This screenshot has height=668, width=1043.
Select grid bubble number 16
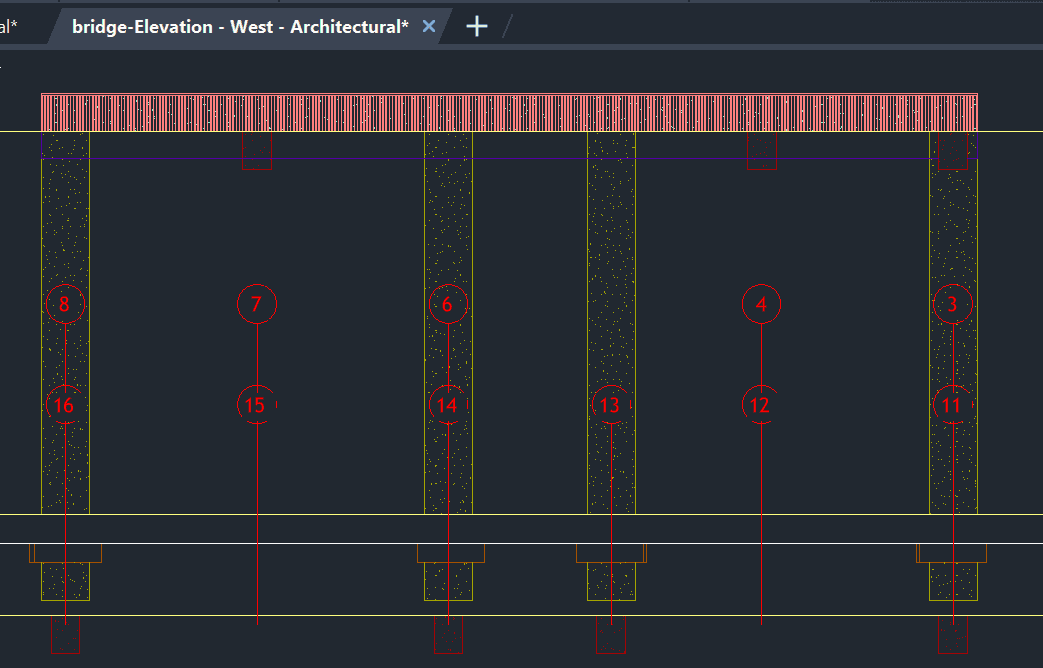[x=65, y=405]
